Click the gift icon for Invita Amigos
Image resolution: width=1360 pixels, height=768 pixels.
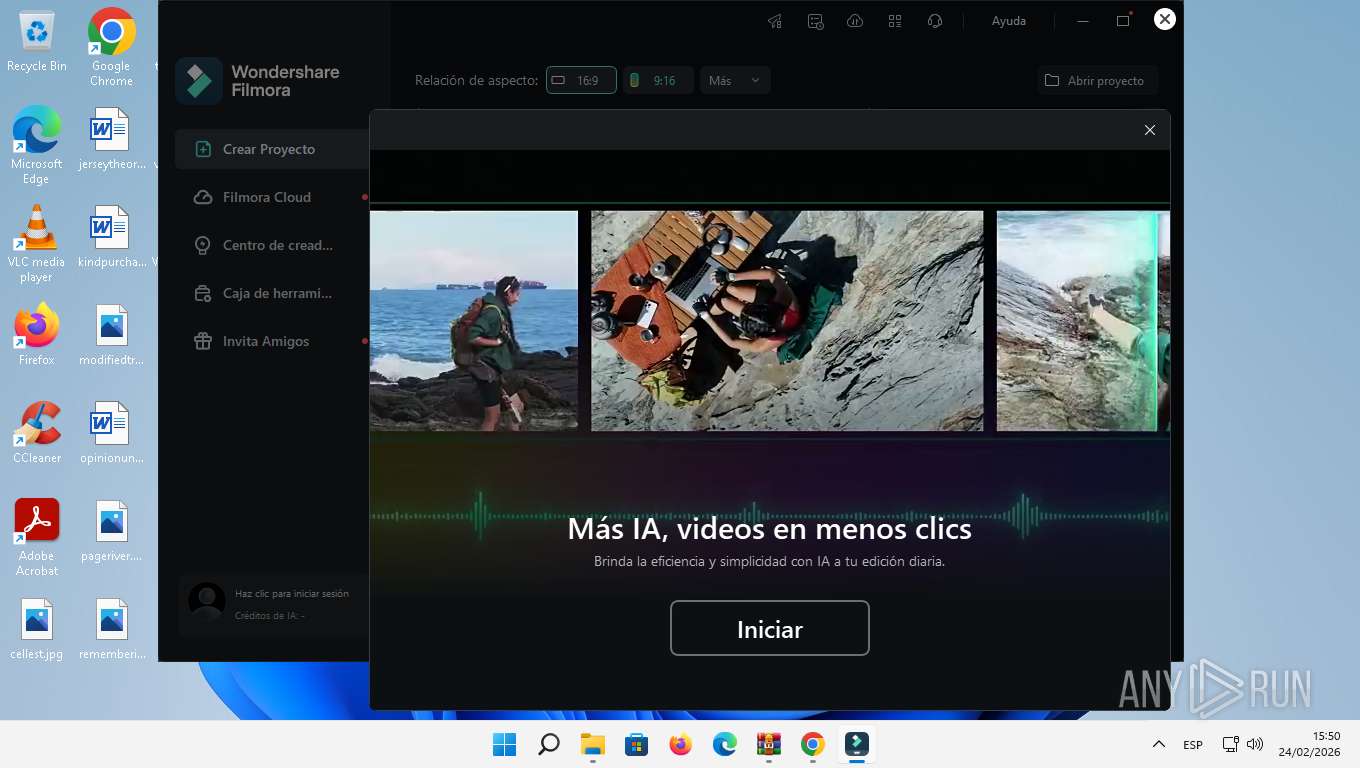click(203, 341)
